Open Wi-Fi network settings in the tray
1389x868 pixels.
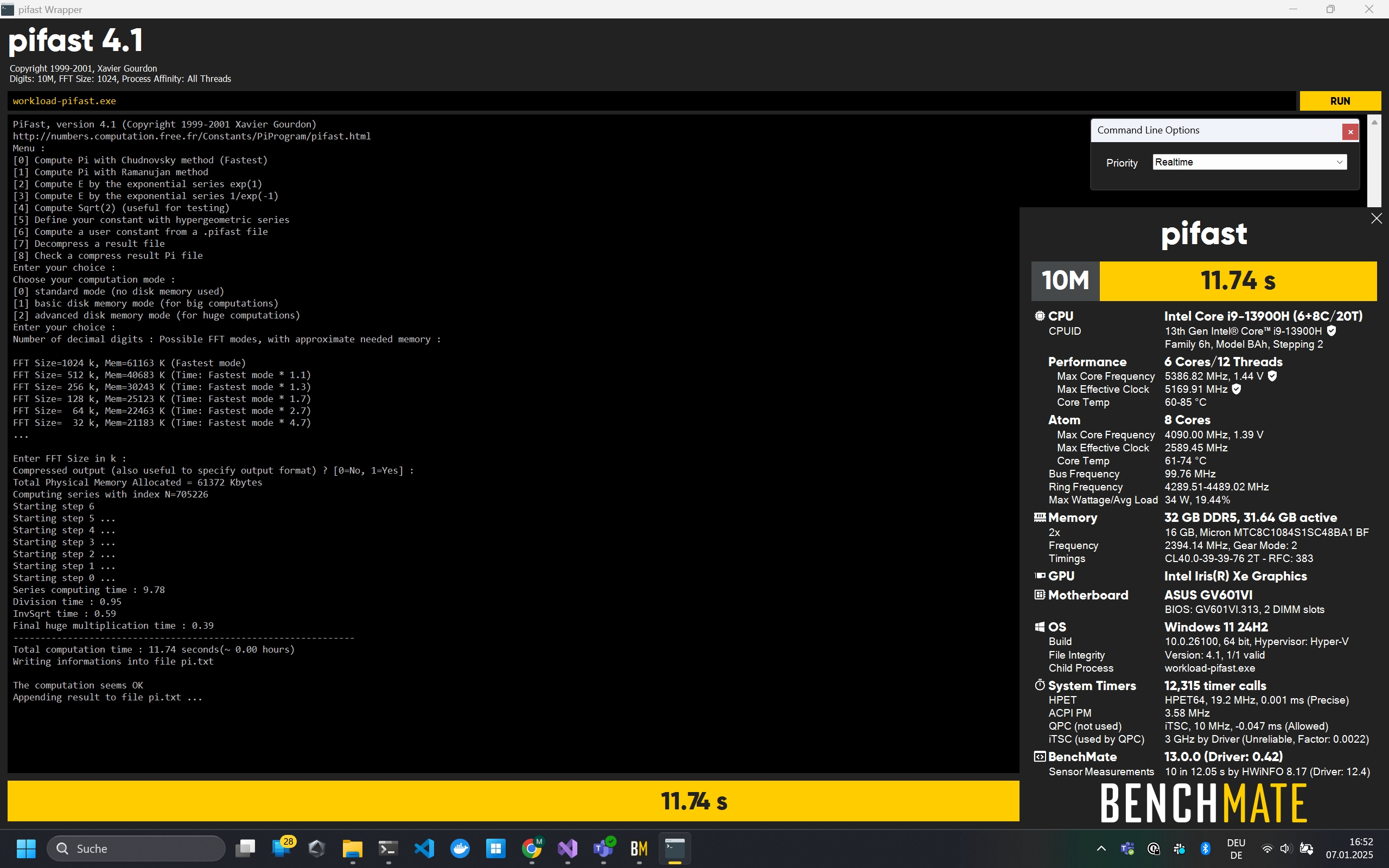tap(1267, 848)
